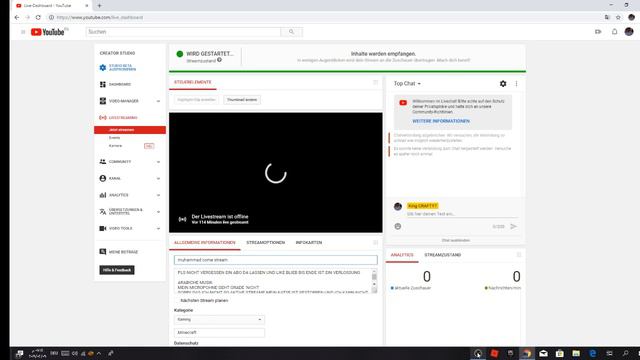Bookmark this page with the star
640x360 pixels.
pyautogui.click(x=618, y=17)
